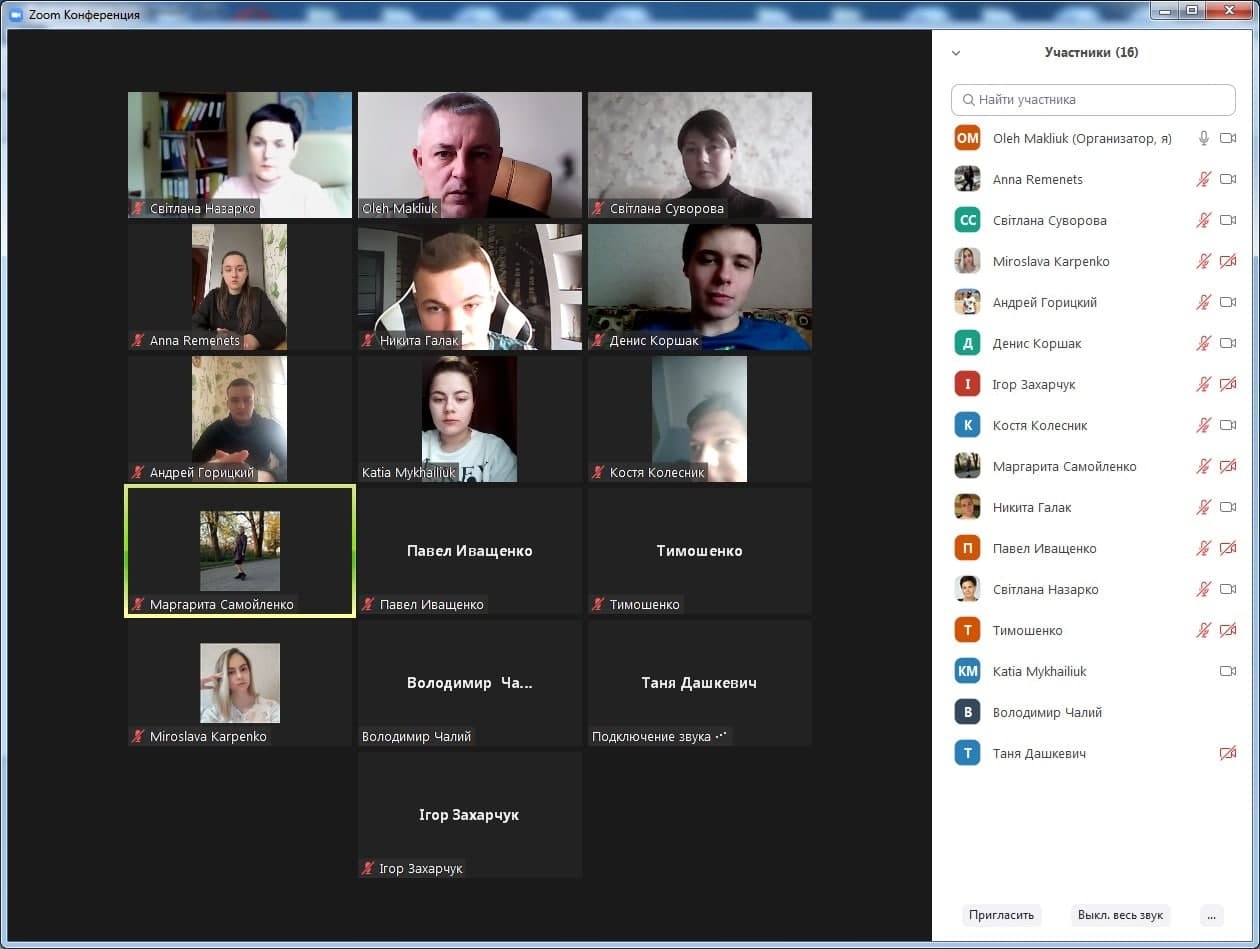Click Костя Колесник's video tile
This screenshot has height=949, width=1260.
coord(700,419)
